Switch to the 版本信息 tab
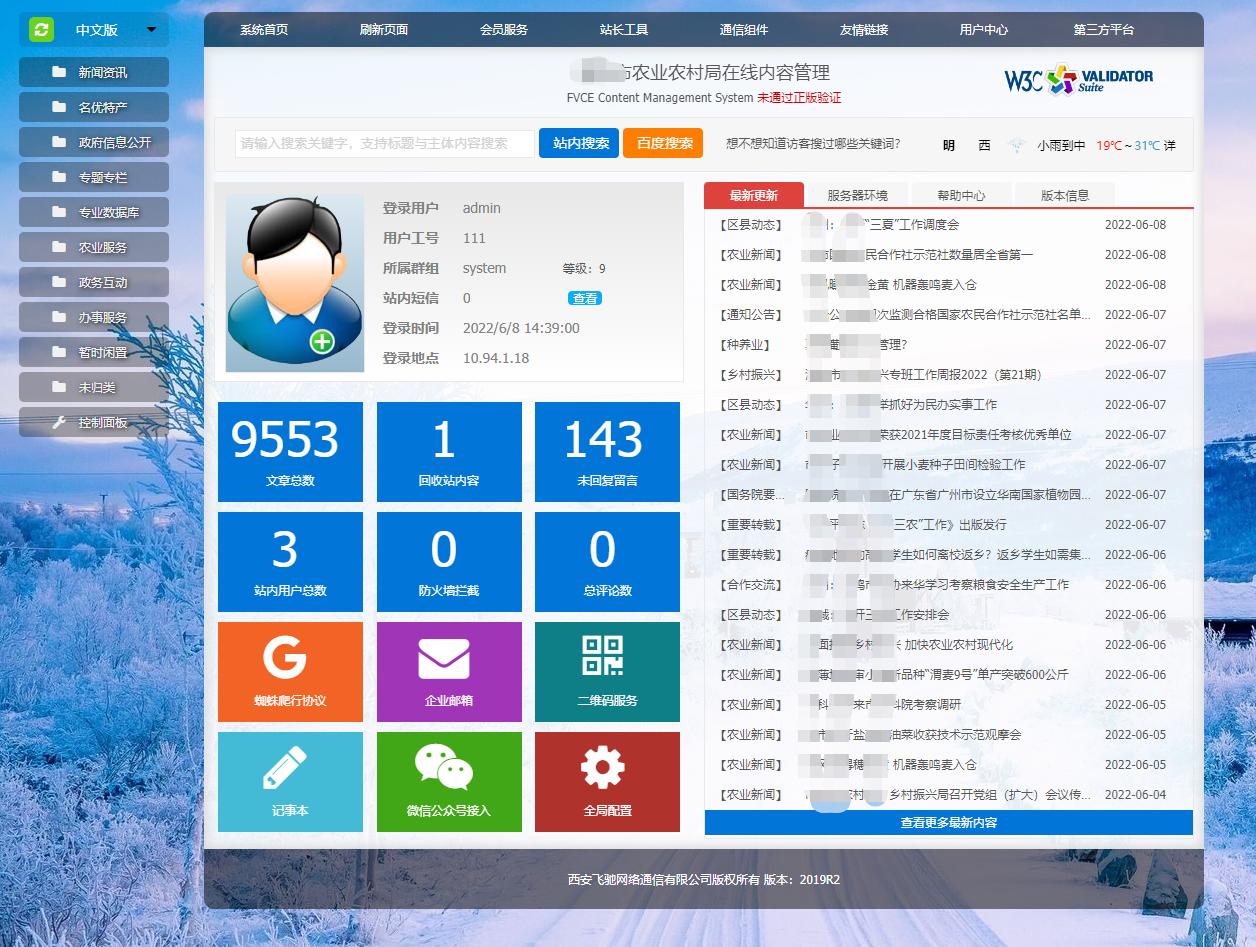This screenshot has width=1256, height=947. (1065, 195)
